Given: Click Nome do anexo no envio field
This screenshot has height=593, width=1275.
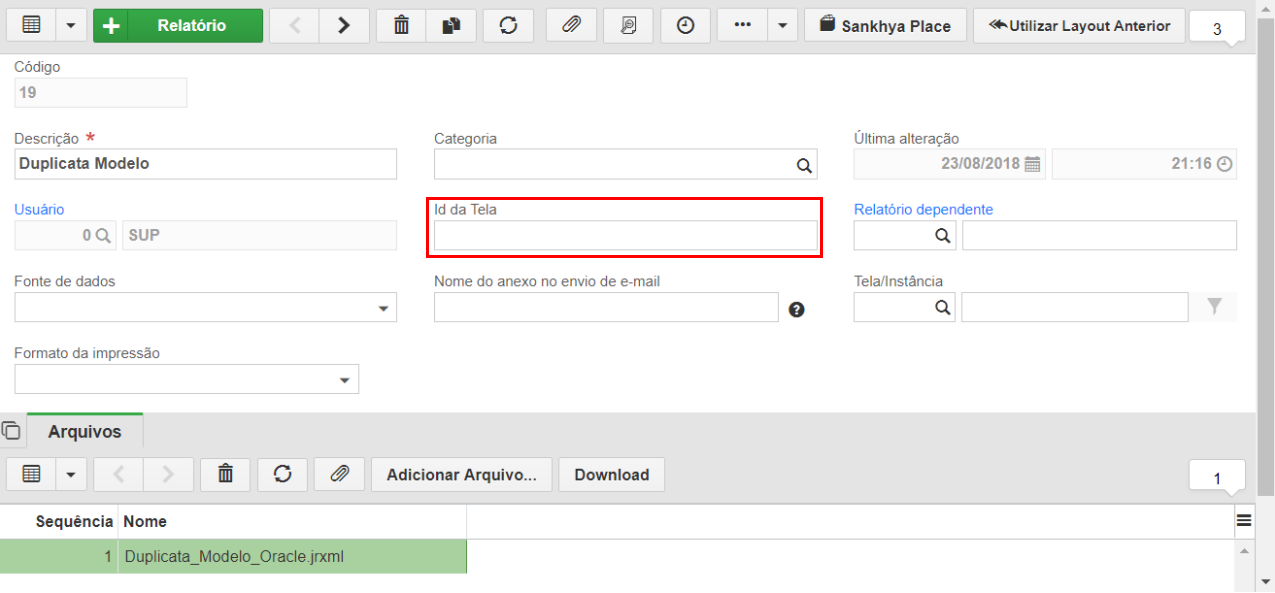Looking at the screenshot, I should click(x=606, y=308).
